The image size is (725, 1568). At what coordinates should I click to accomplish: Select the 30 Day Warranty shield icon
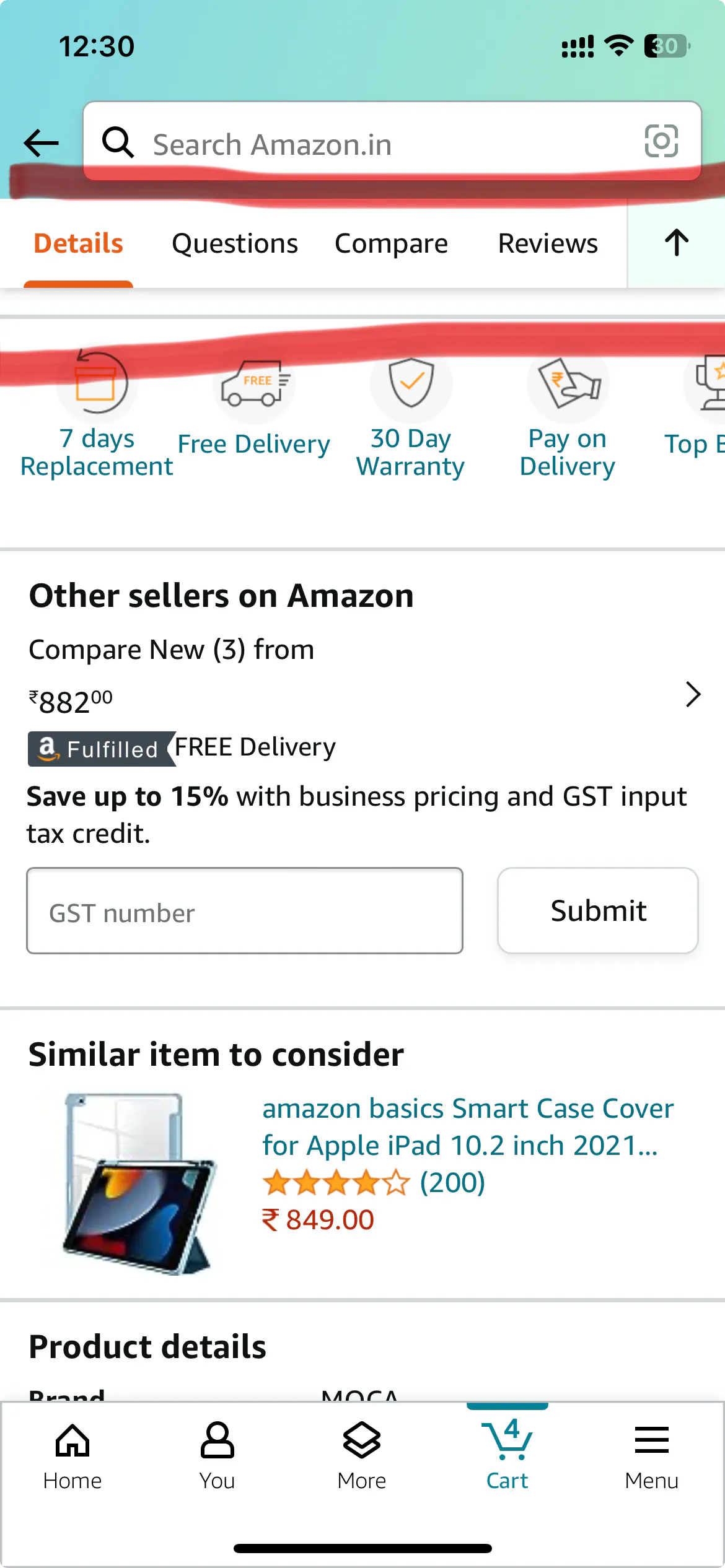pos(410,384)
